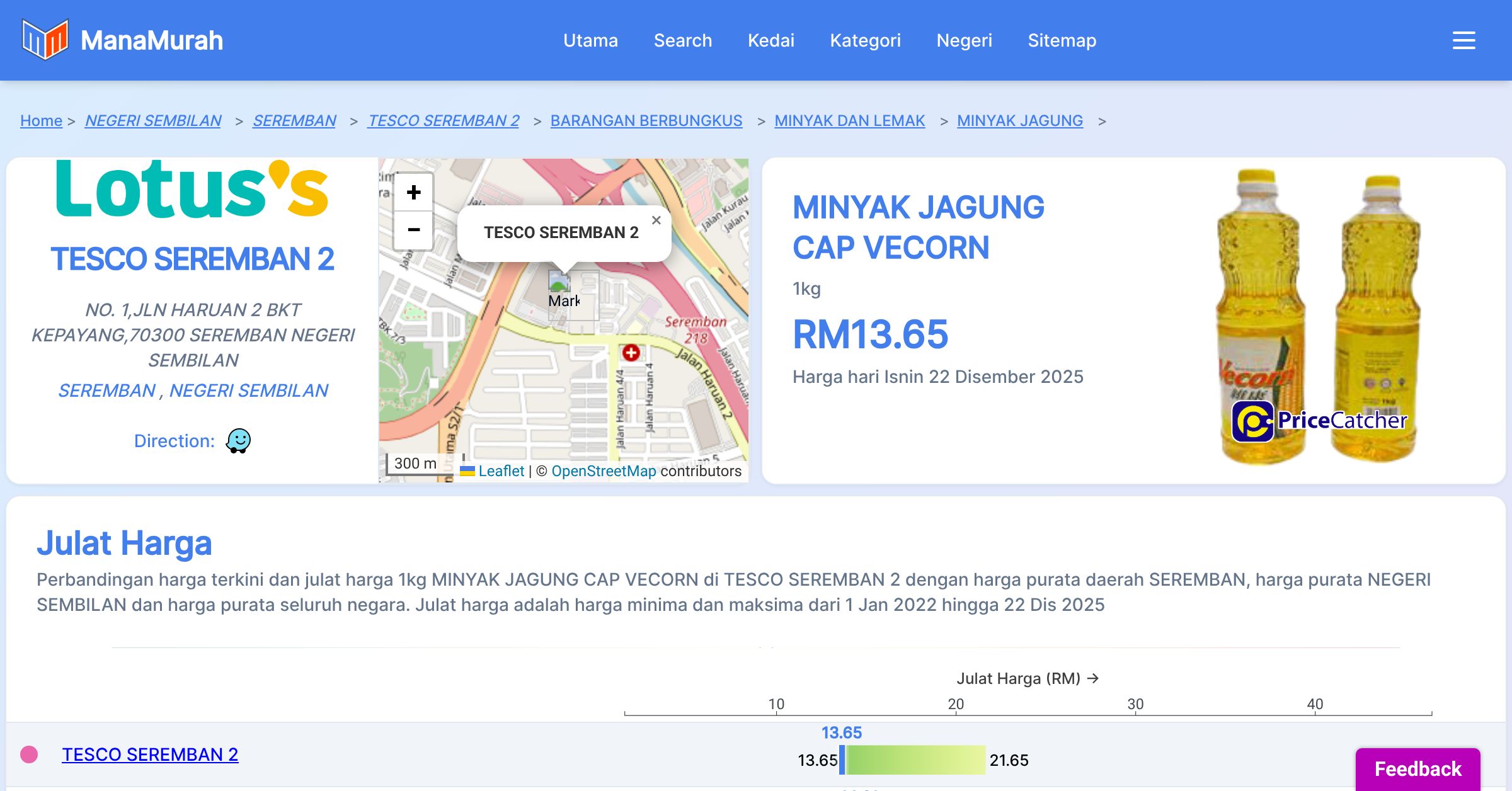Go to Negeri in navigation

point(964,40)
